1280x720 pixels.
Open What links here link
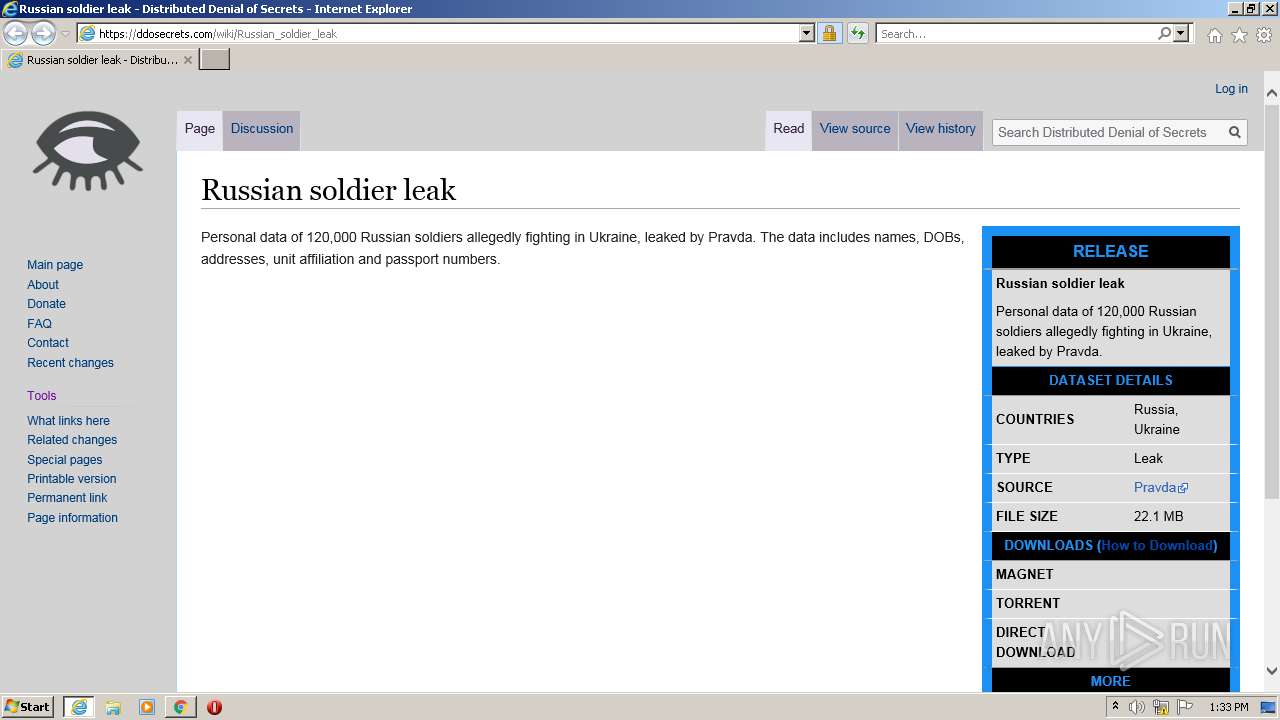pyautogui.click(x=69, y=421)
